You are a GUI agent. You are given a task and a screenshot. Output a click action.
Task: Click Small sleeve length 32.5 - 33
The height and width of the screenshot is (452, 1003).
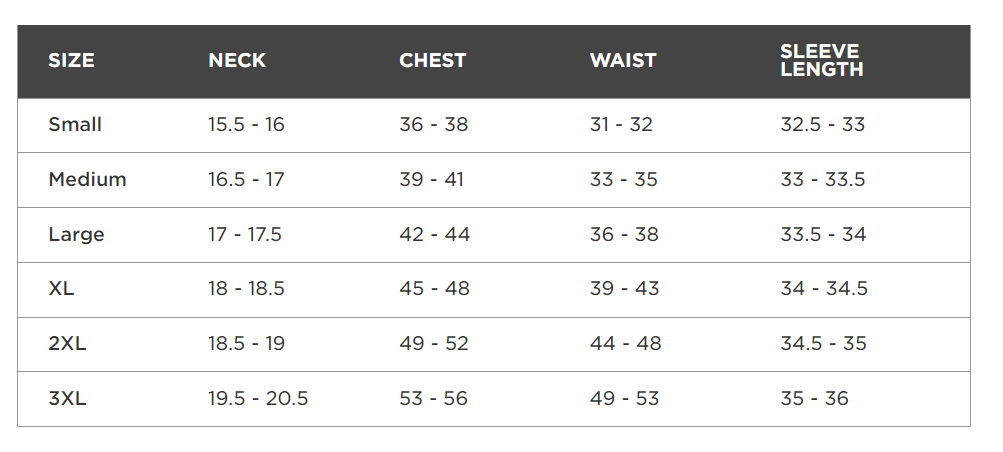[823, 124]
